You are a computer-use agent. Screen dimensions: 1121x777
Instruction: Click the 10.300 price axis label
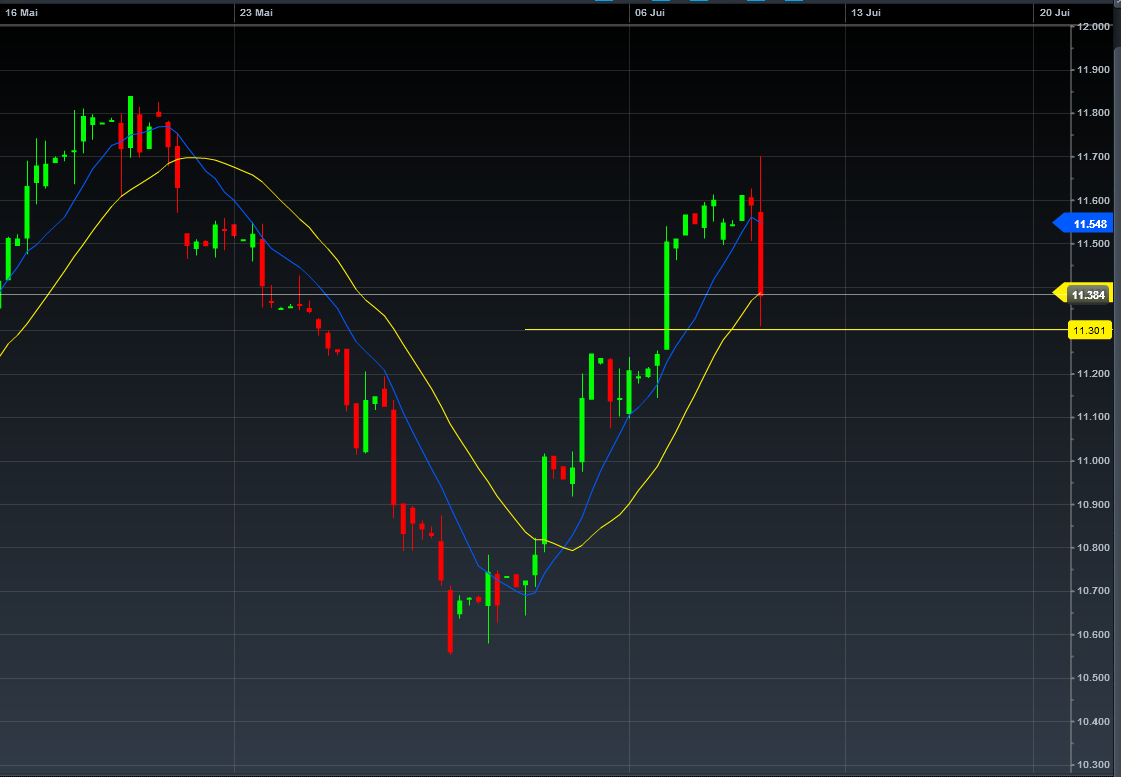click(1094, 765)
